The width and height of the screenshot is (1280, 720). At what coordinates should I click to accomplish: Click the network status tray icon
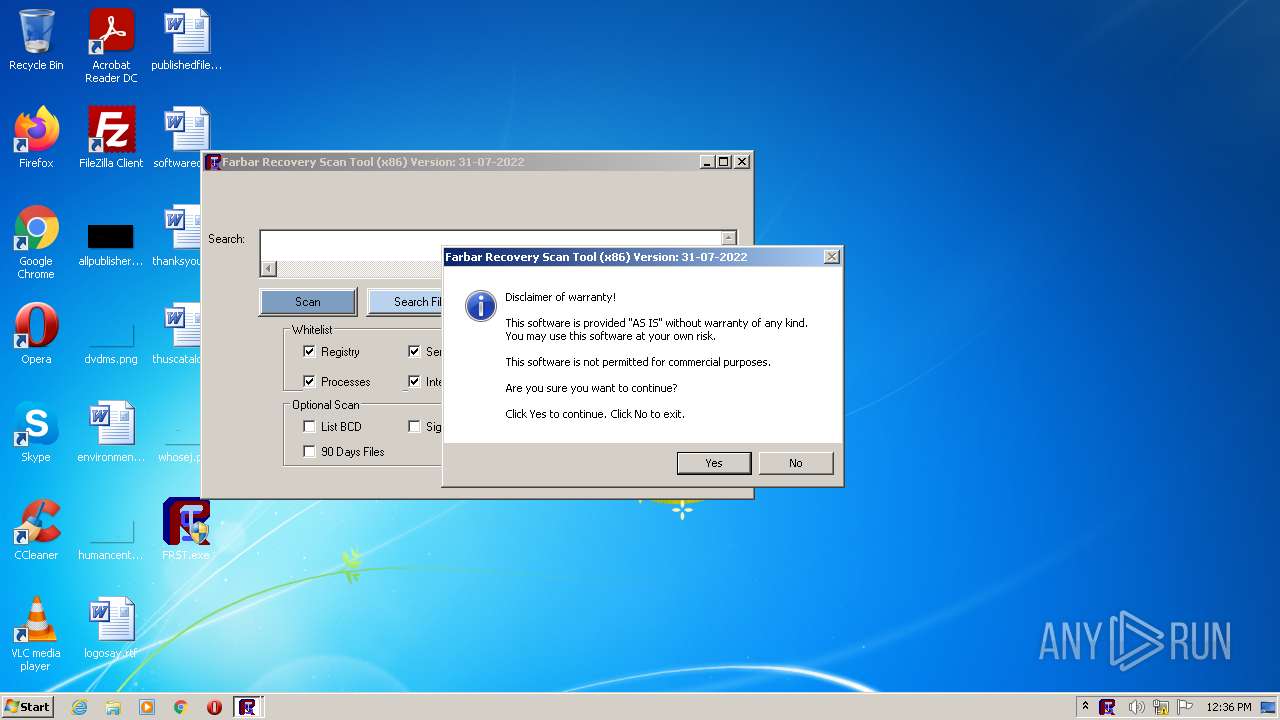click(x=1161, y=707)
